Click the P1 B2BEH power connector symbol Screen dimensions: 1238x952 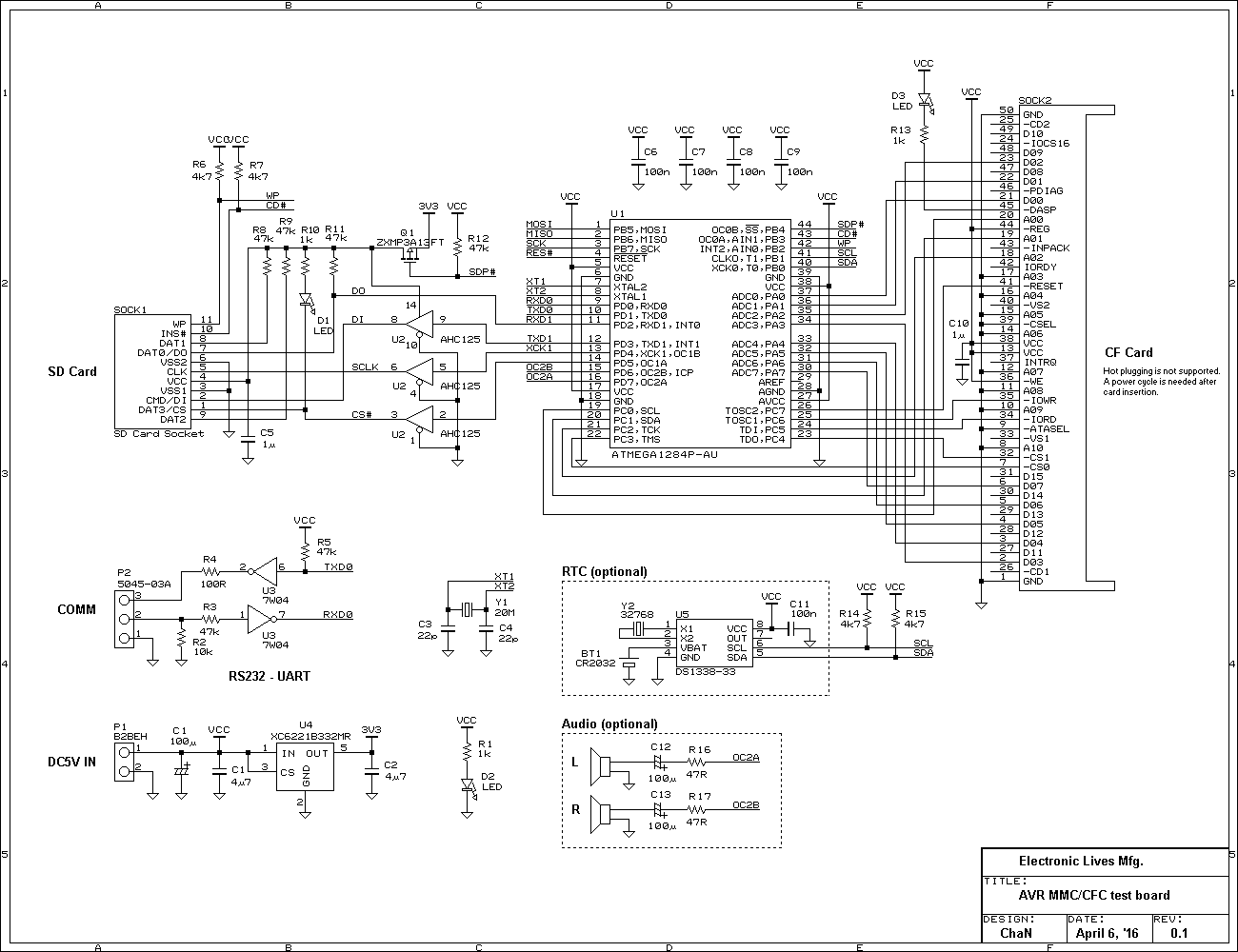[x=124, y=763]
